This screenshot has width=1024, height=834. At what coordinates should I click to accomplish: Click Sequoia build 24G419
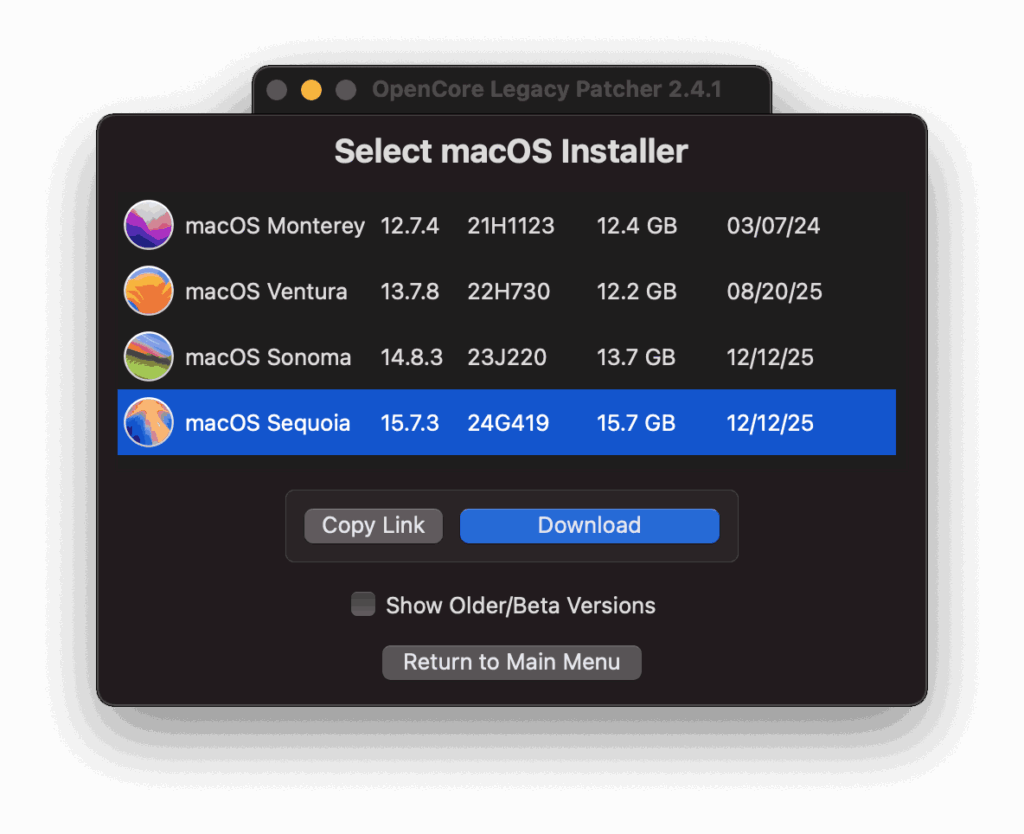pos(508,424)
